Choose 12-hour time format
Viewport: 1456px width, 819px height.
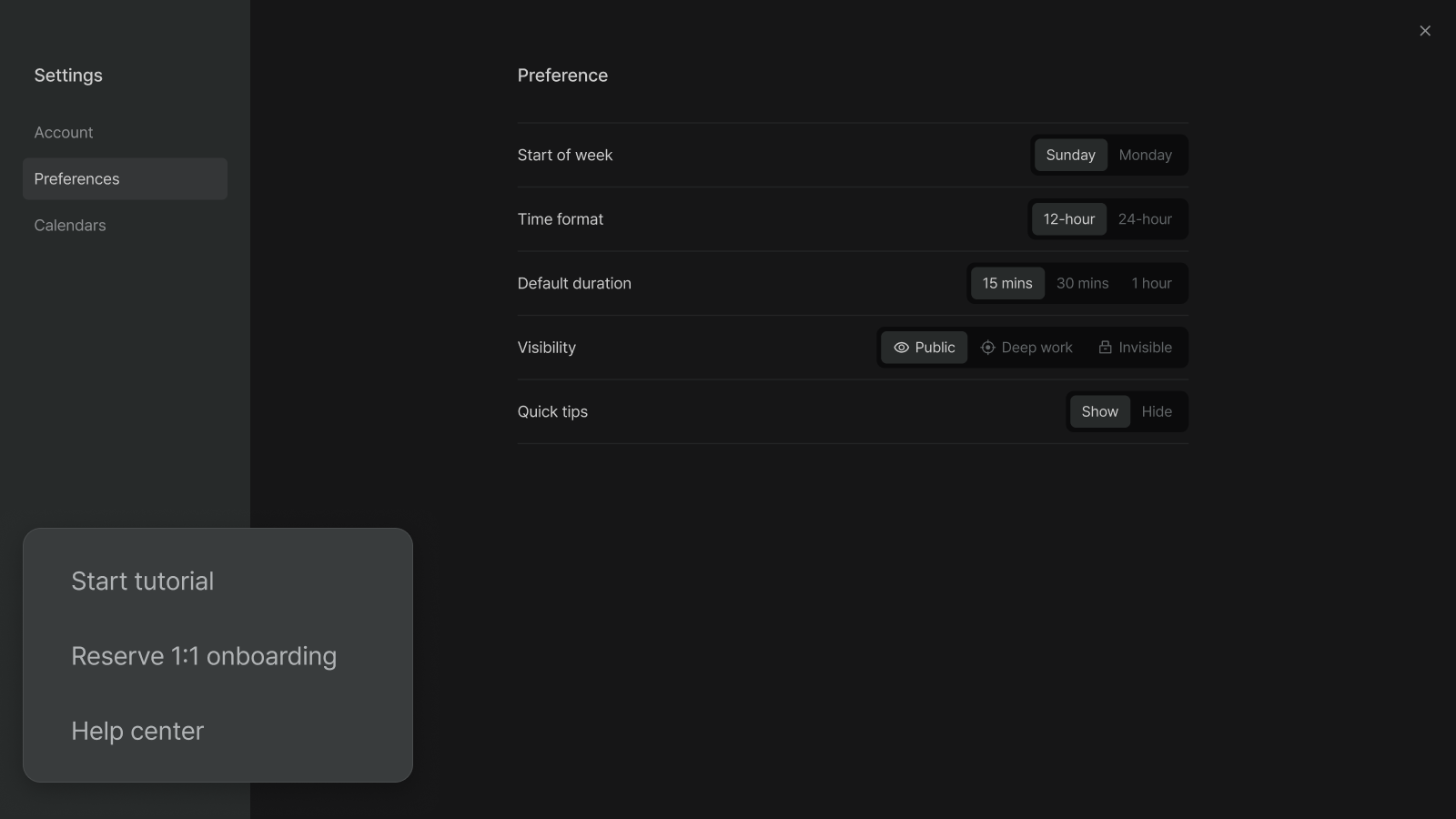pos(1068,219)
